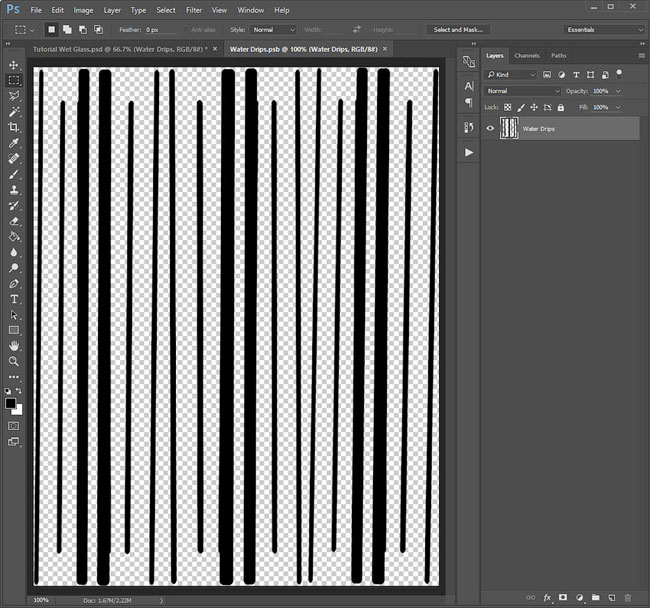The image size is (650, 608).
Task: Turn layer filtering on or off
Action: coord(619,74)
